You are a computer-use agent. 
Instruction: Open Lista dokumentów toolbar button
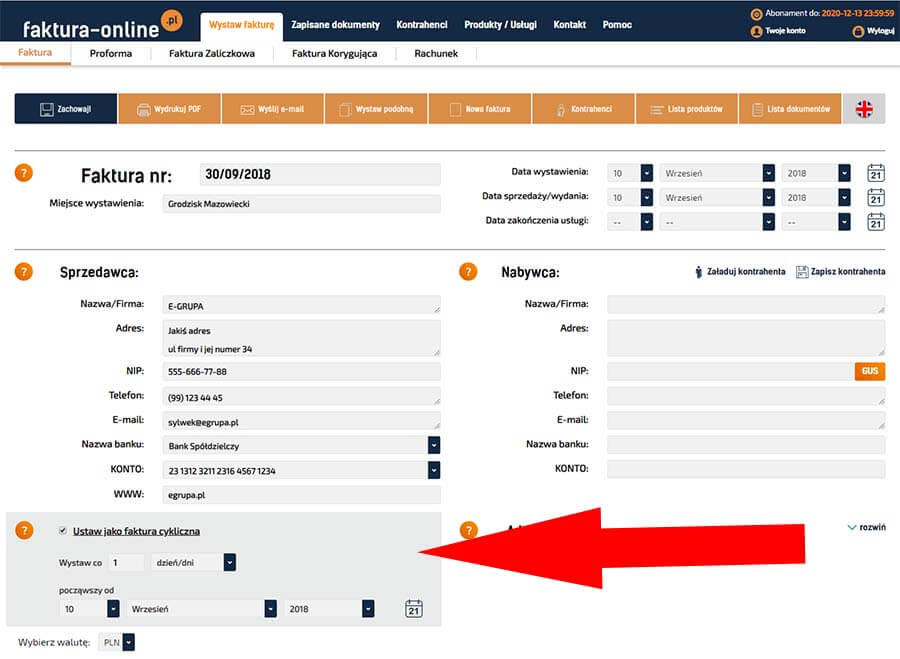(x=790, y=108)
